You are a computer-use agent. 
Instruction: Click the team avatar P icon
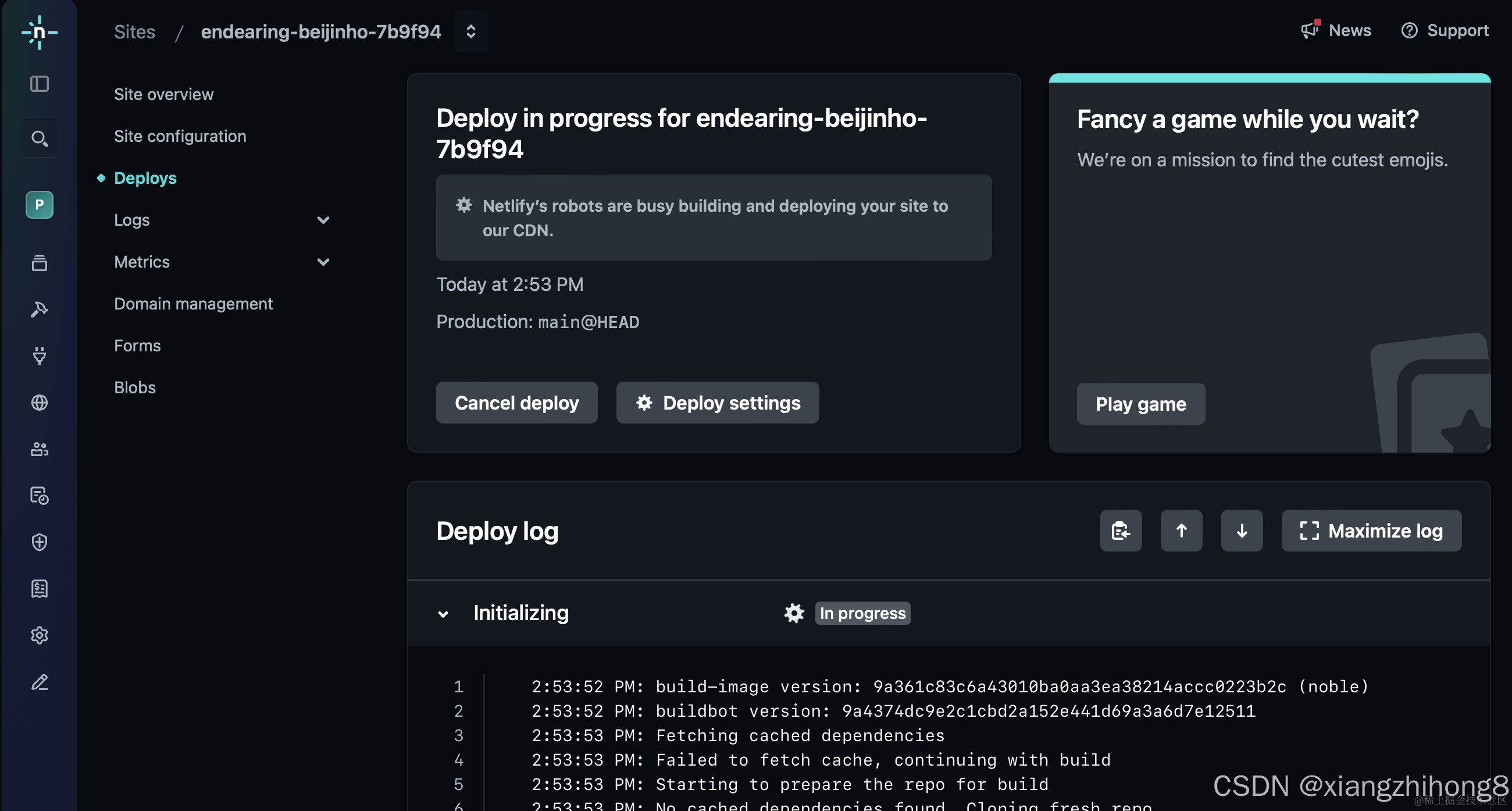pos(40,204)
